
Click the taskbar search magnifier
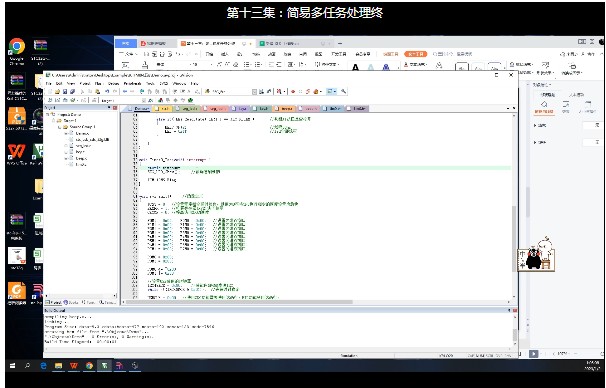coord(27,365)
